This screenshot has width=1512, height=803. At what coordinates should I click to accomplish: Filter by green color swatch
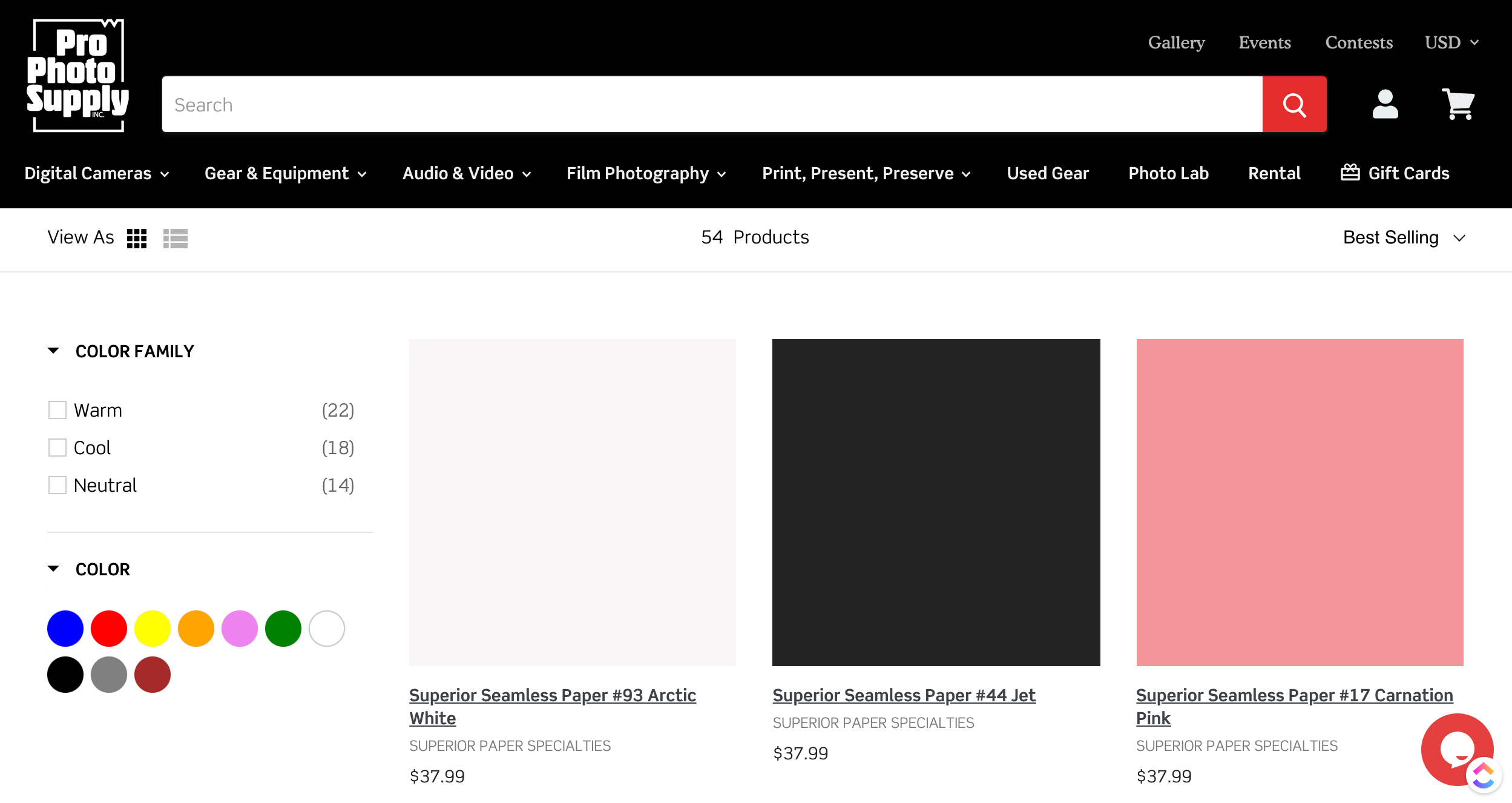click(x=283, y=629)
